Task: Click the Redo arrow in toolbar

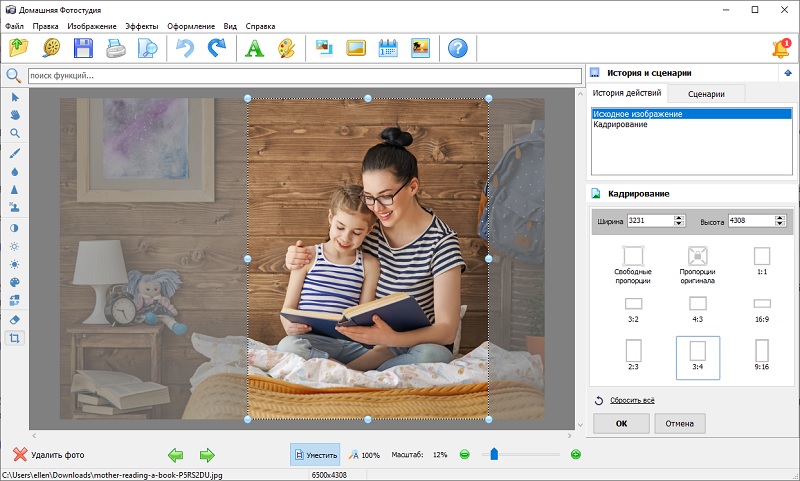Action: click(216, 47)
